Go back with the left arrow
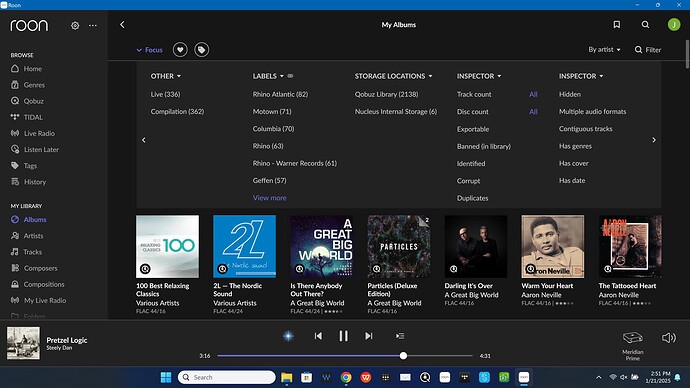The image size is (690, 388). (x=122, y=25)
